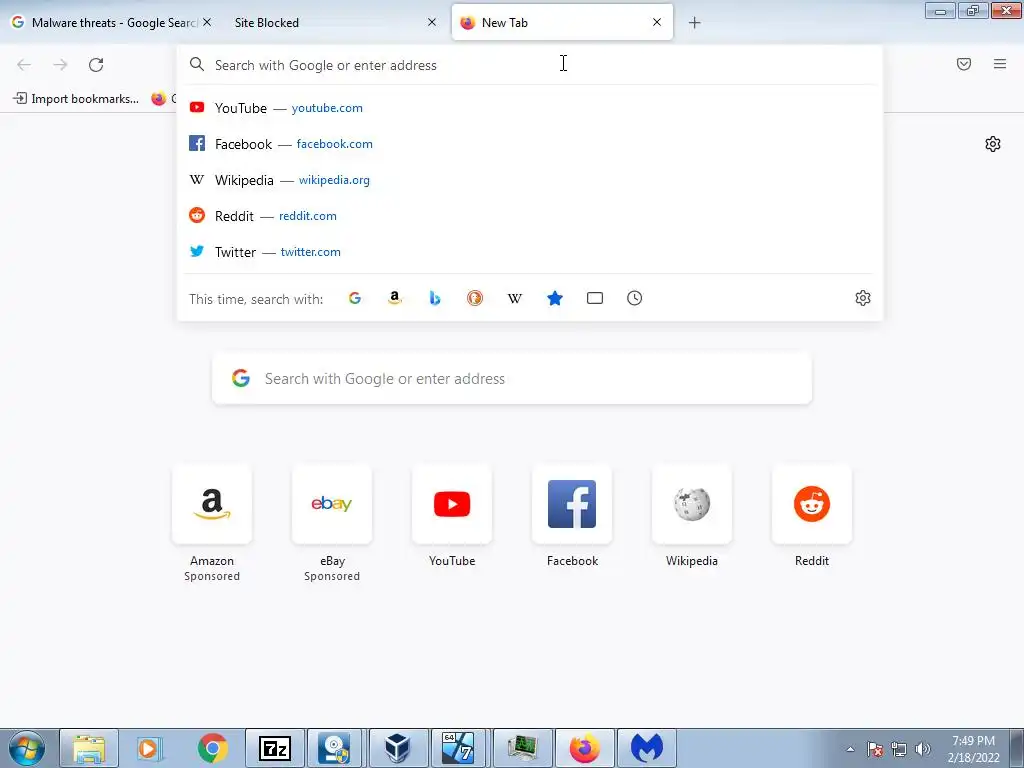
Task: Open the Save to Pocket icon
Action: click(x=964, y=64)
